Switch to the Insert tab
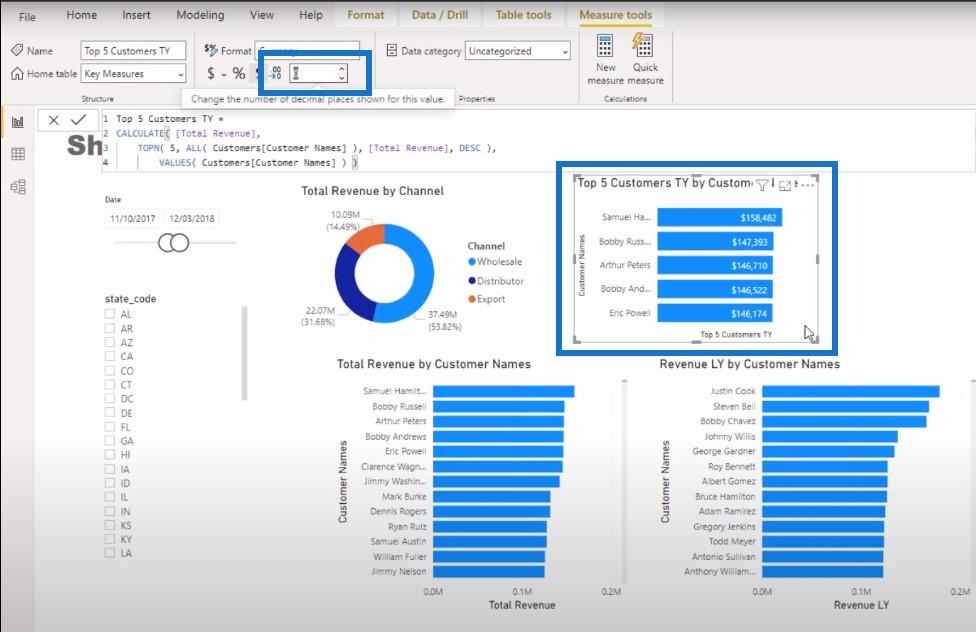The width and height of the screenshot is (976, 632). click(136, 15)
